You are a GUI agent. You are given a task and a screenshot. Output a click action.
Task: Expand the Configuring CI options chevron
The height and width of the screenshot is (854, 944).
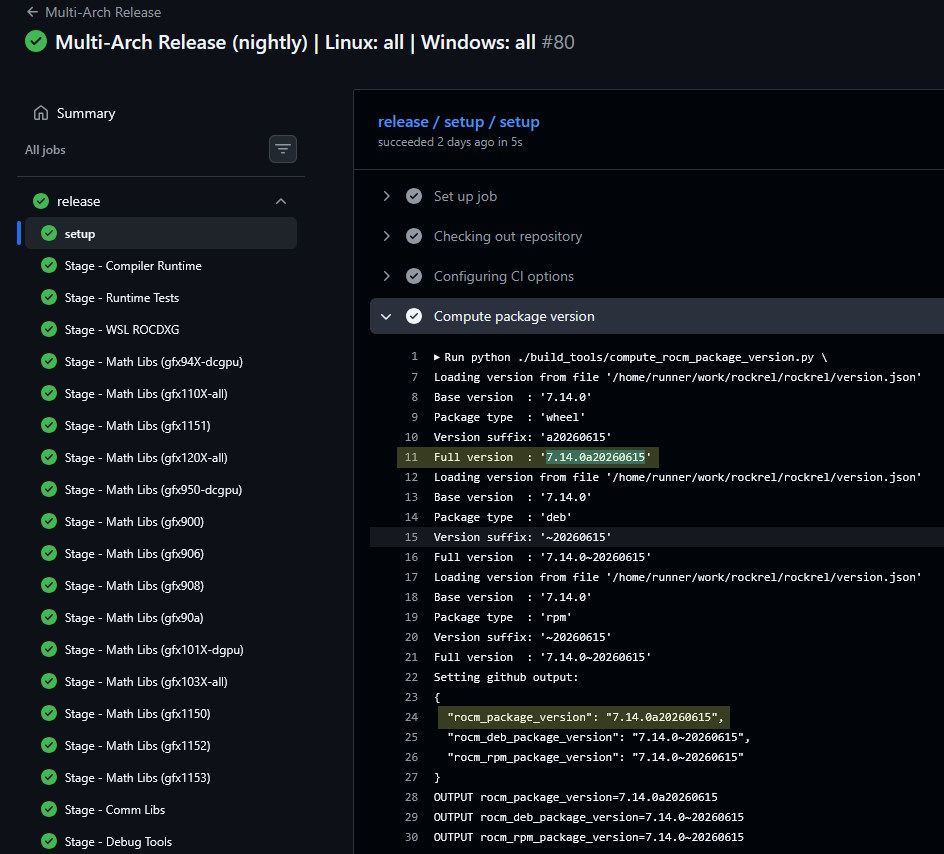[x=387, y=276]
